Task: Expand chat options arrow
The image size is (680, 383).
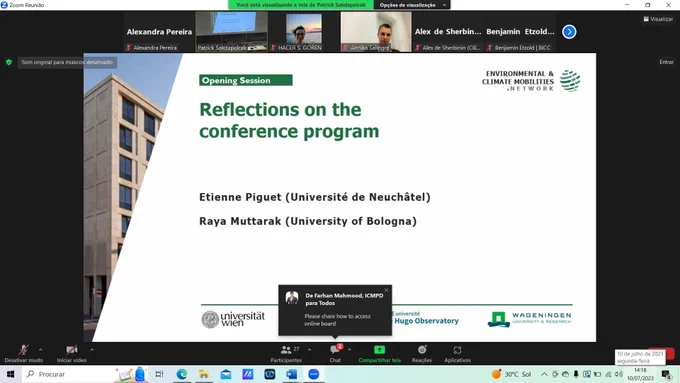Action: (350, 350)
